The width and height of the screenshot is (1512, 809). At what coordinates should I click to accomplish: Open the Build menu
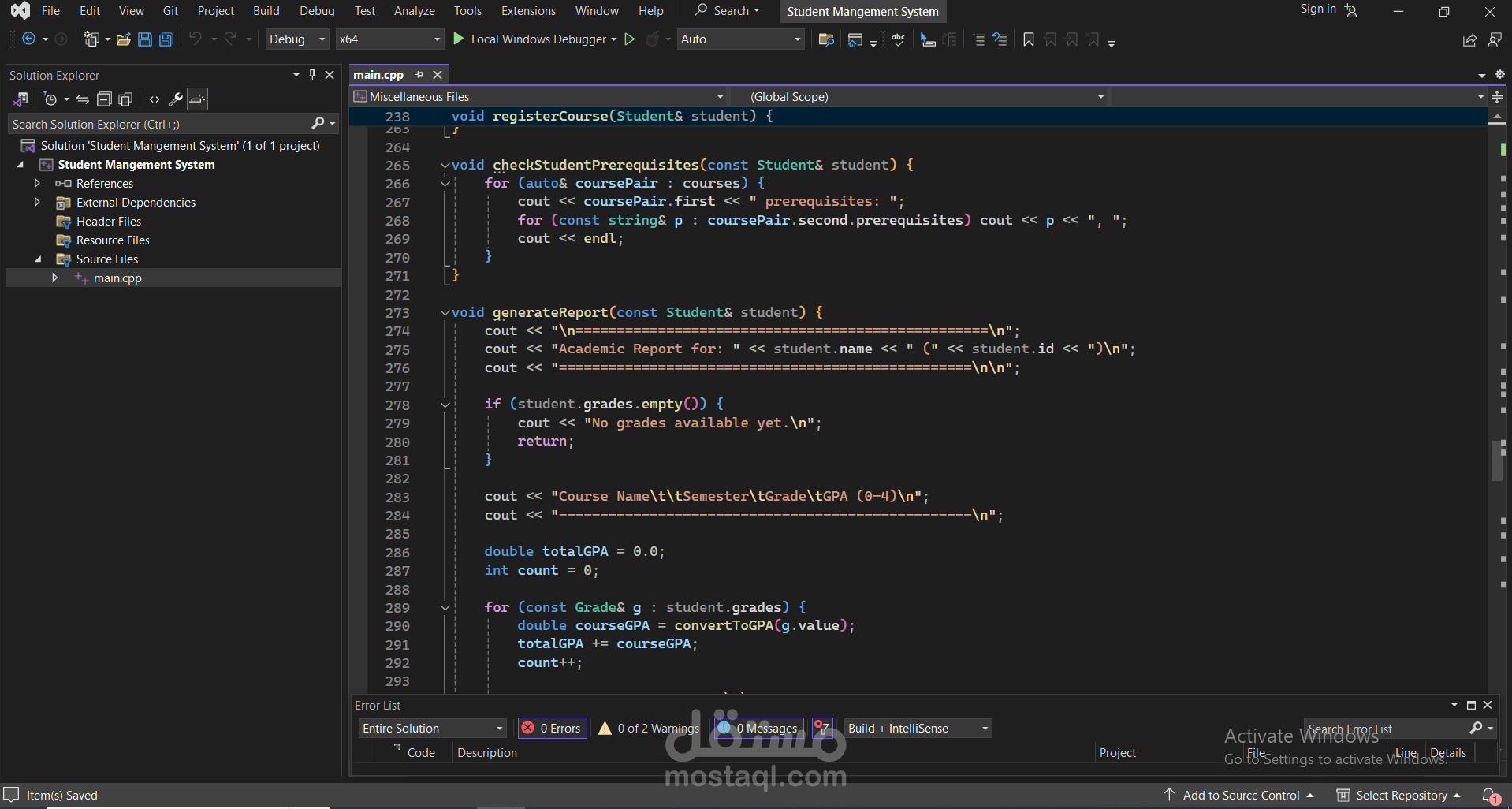266,11
